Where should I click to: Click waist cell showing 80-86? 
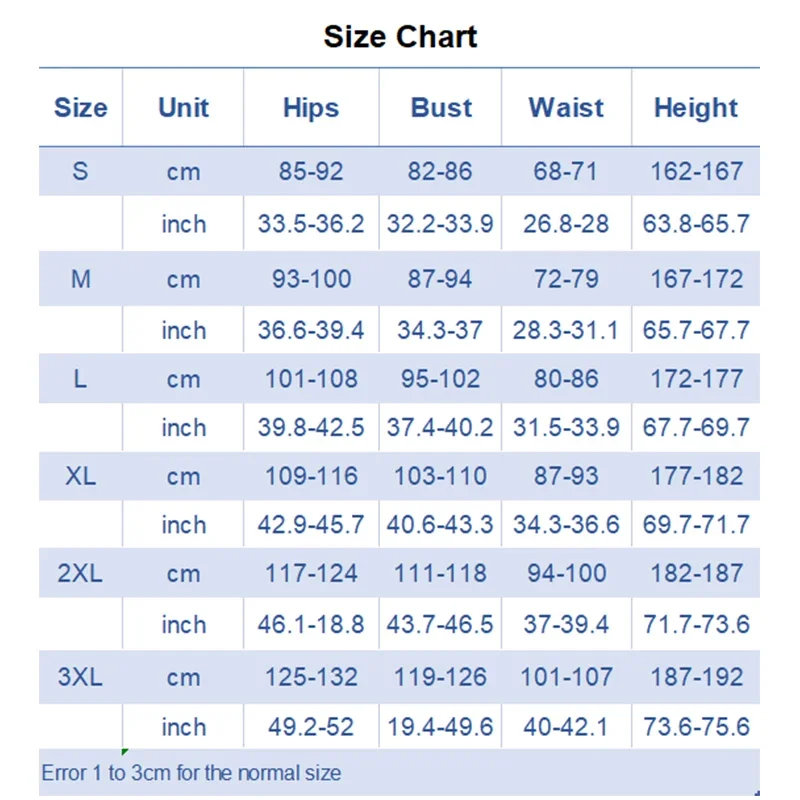pyautogui.click(x=566, y=379)
